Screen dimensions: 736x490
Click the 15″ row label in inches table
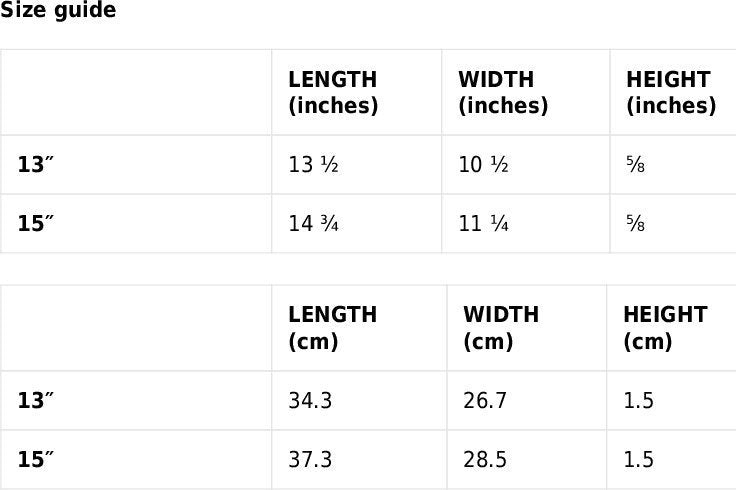click(35, 224)
